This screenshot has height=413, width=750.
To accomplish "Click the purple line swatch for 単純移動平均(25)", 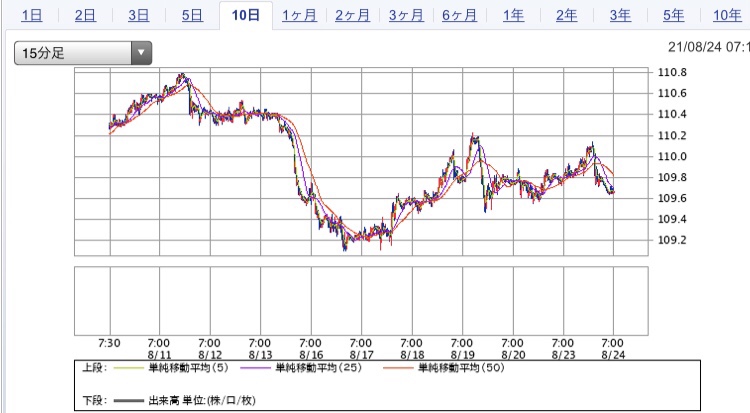I will click(x=255, y=368).
